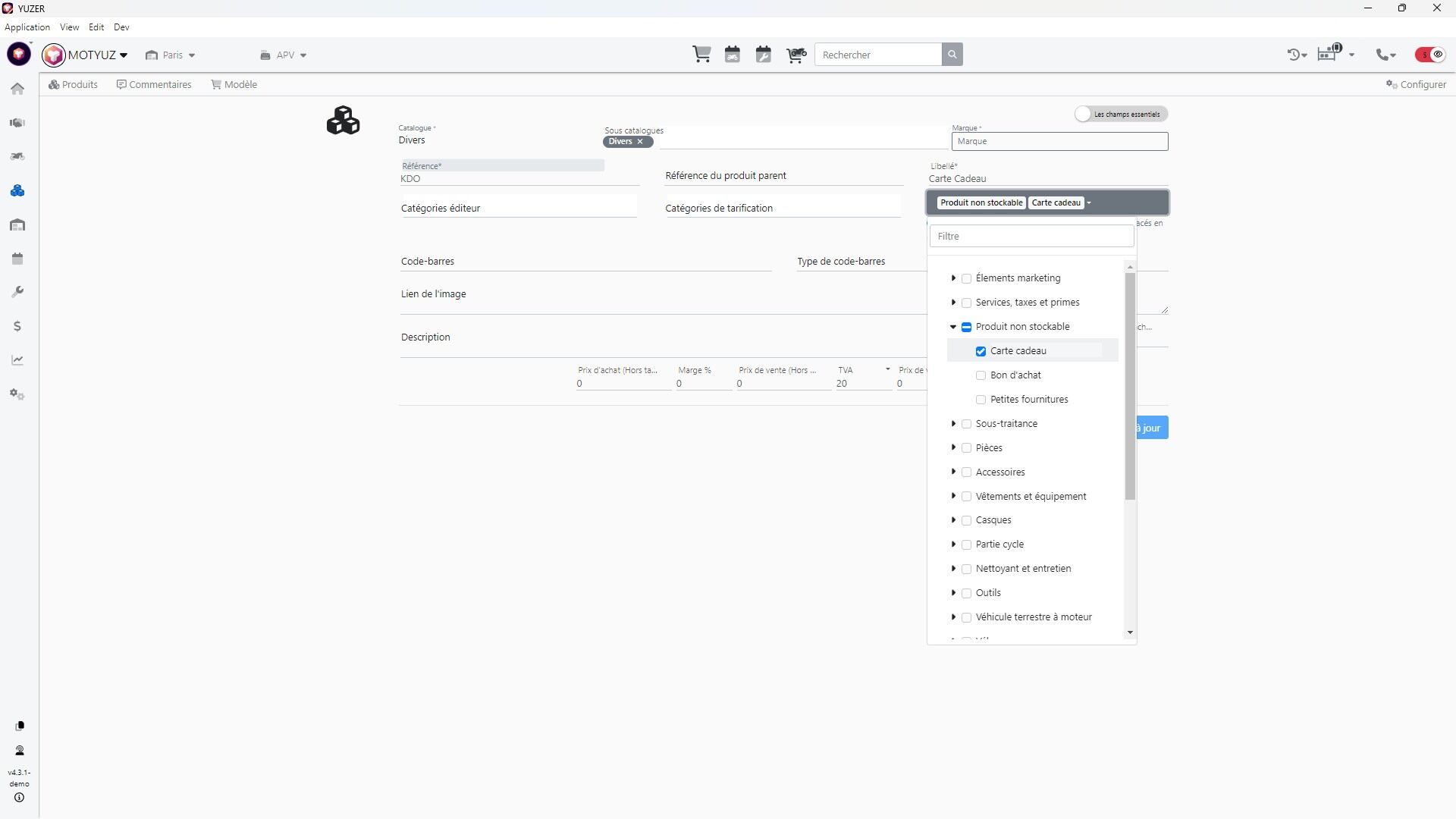Open the Modèle tab
This screenshot has width=1456, height=819.
point(234,84)
